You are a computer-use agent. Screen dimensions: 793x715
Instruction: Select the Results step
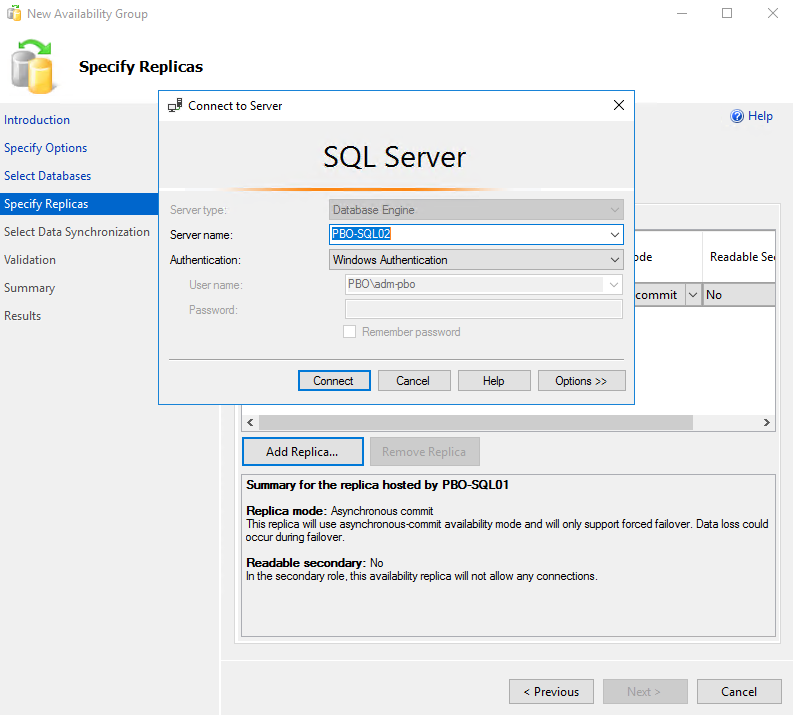[x=23, y=316]
